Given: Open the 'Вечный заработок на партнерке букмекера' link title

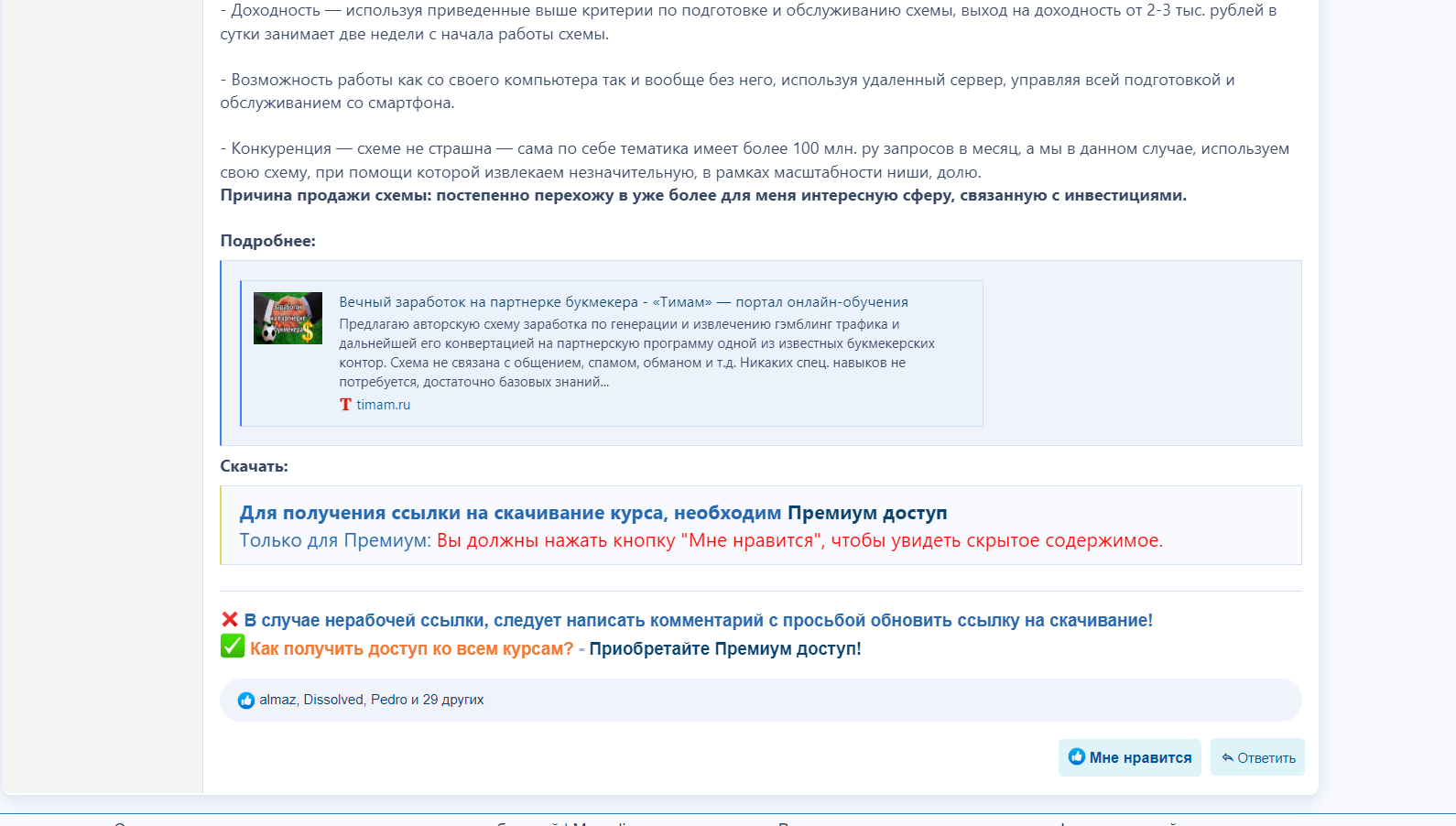Looking at the screenshot, I should tap(624, 302).
